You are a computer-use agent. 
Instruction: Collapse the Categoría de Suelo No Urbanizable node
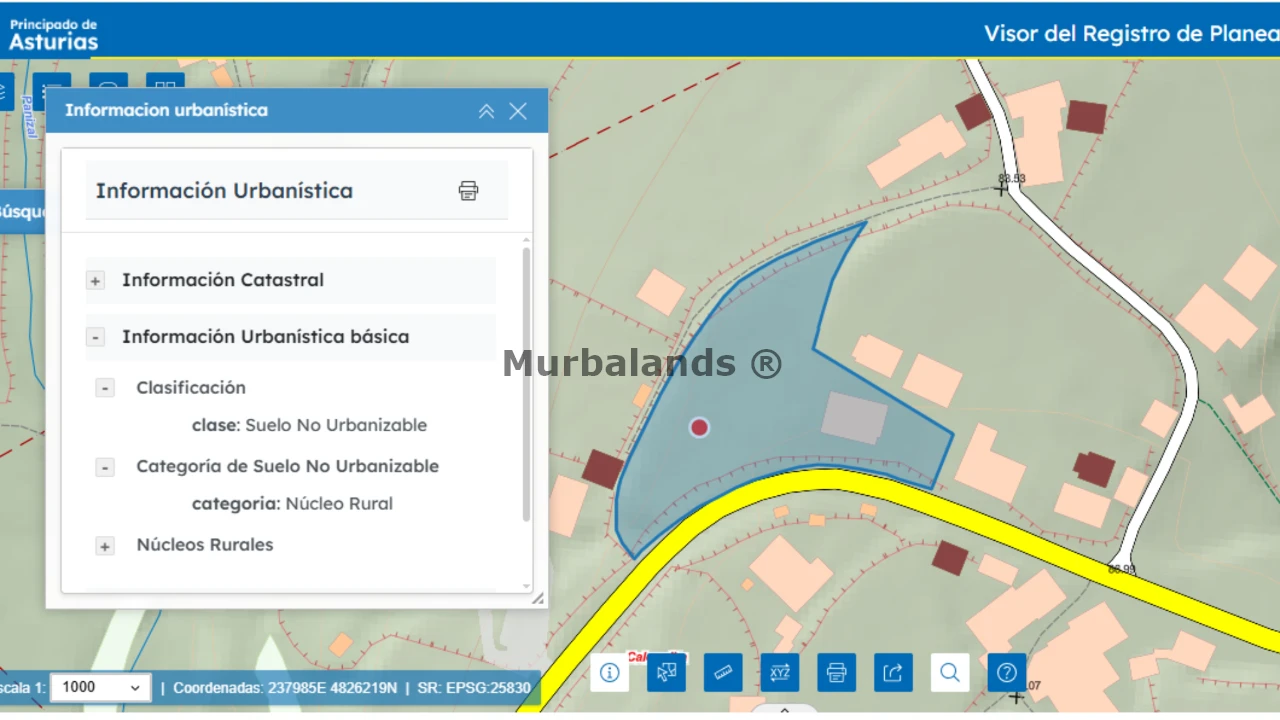click(x=105, y=467)
